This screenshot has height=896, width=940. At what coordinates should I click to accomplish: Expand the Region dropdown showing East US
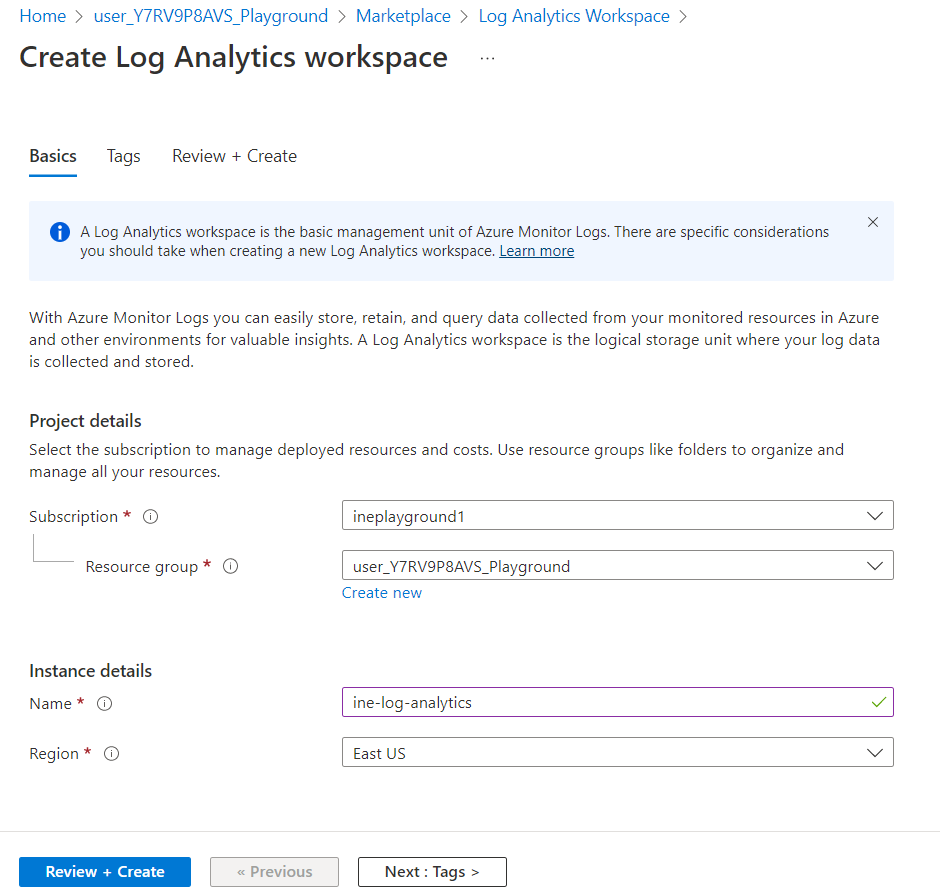coord(617,753)
